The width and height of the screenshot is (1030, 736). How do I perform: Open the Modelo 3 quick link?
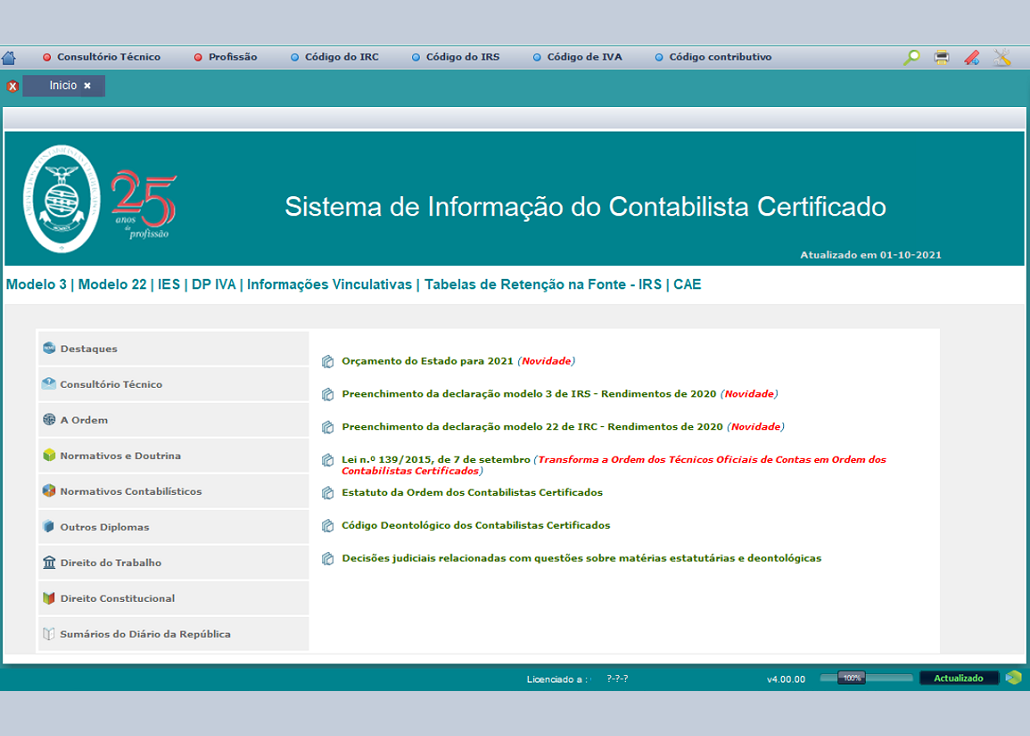click(36, 285)
